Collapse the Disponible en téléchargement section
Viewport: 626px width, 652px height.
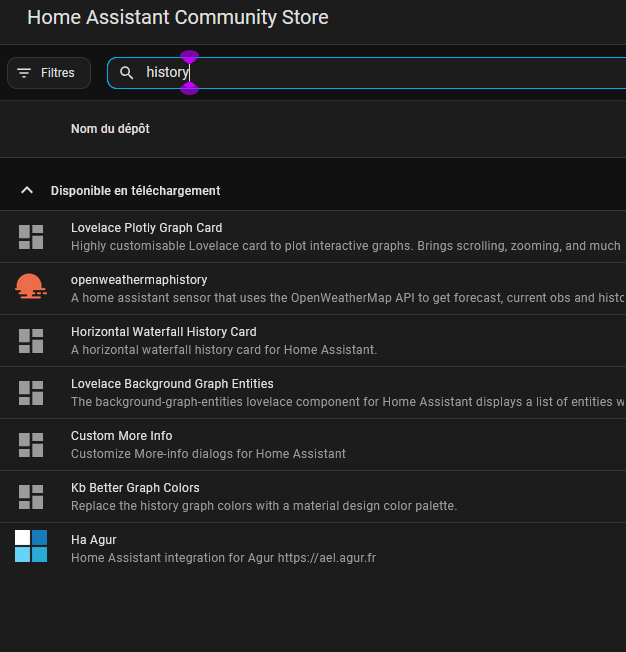[x=27, y=190]
